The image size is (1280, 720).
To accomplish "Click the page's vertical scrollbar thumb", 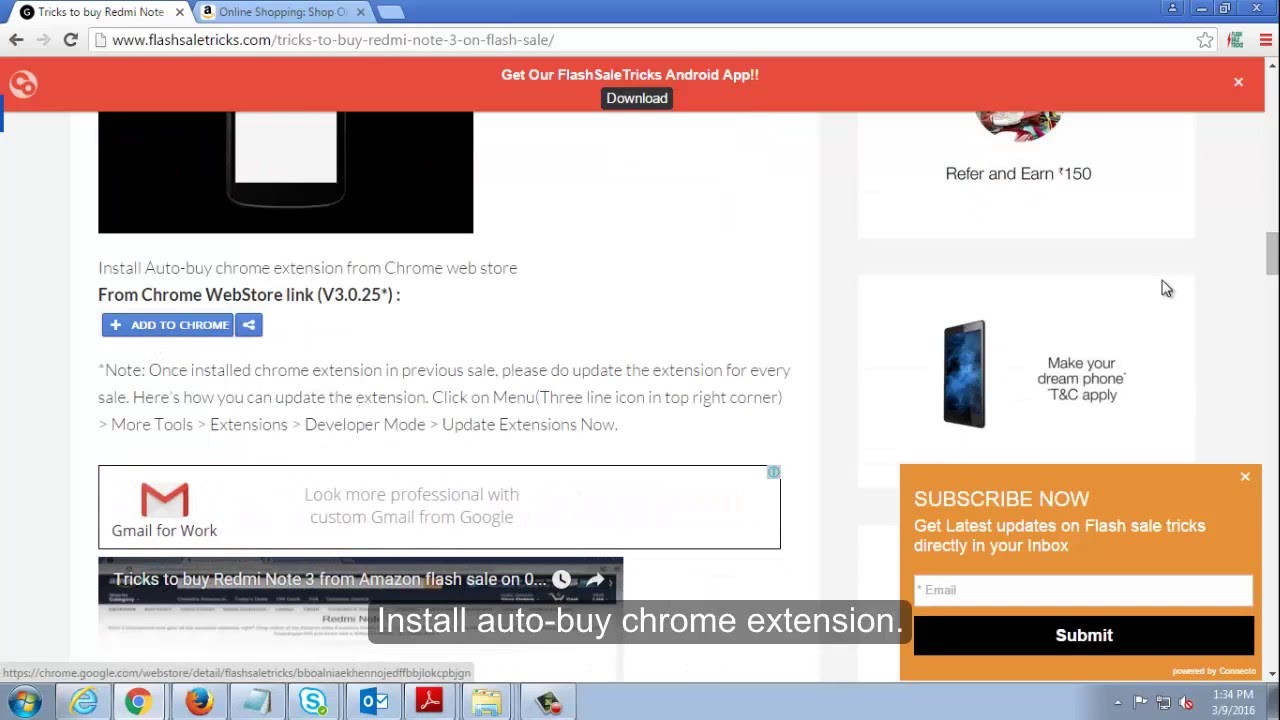I will 1271,253.
